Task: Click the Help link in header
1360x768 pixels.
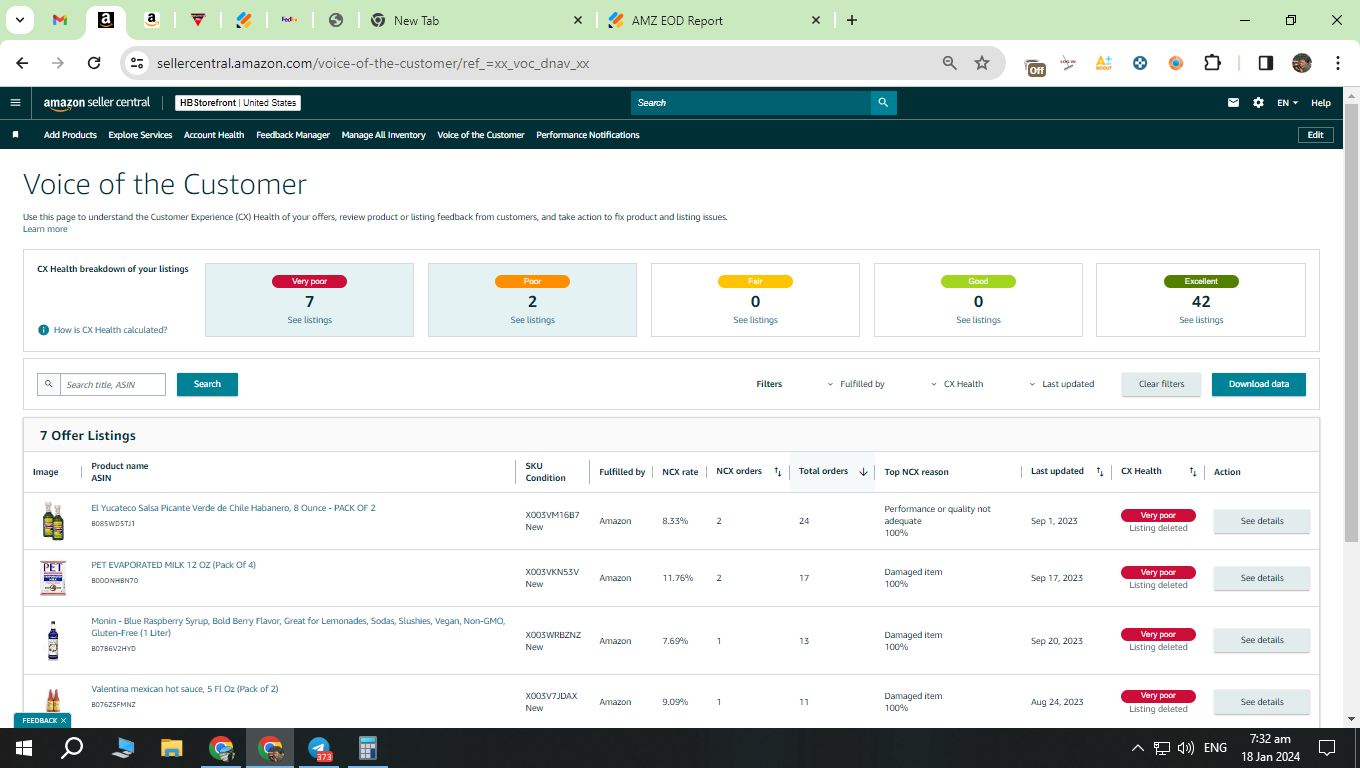Action: (1321, 103)
